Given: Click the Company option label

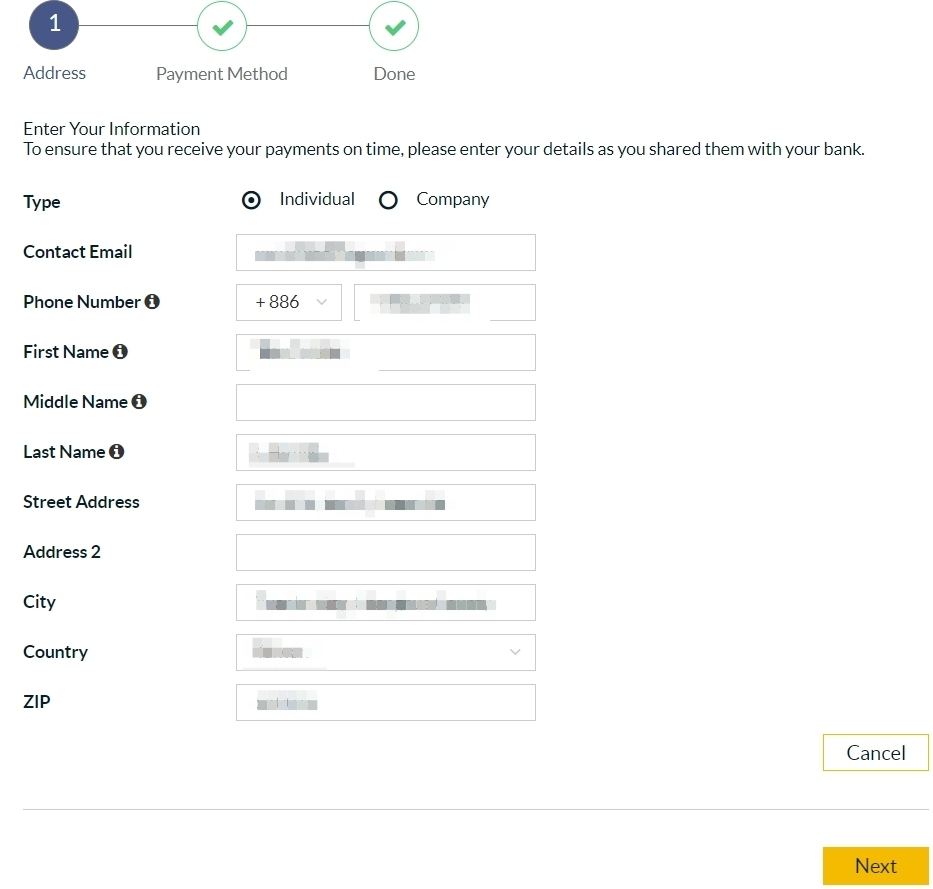Looking at the screenshot, I should tap(453, 199).
